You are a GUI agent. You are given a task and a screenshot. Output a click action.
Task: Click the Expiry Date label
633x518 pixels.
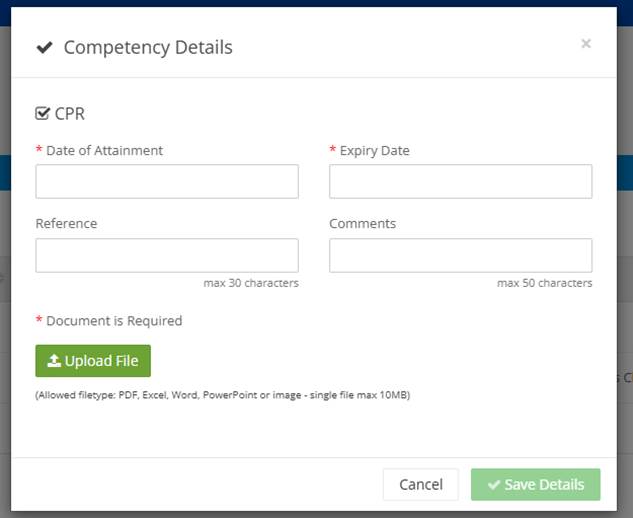click(x=374, y=150)
